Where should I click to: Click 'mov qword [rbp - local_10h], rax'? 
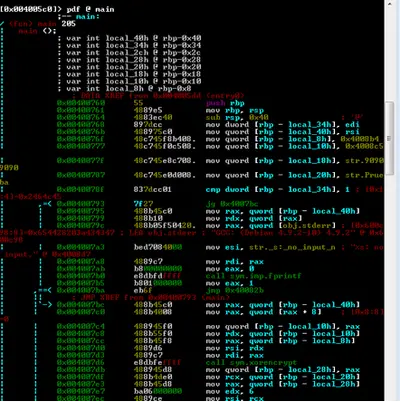[x=282, y=327]
